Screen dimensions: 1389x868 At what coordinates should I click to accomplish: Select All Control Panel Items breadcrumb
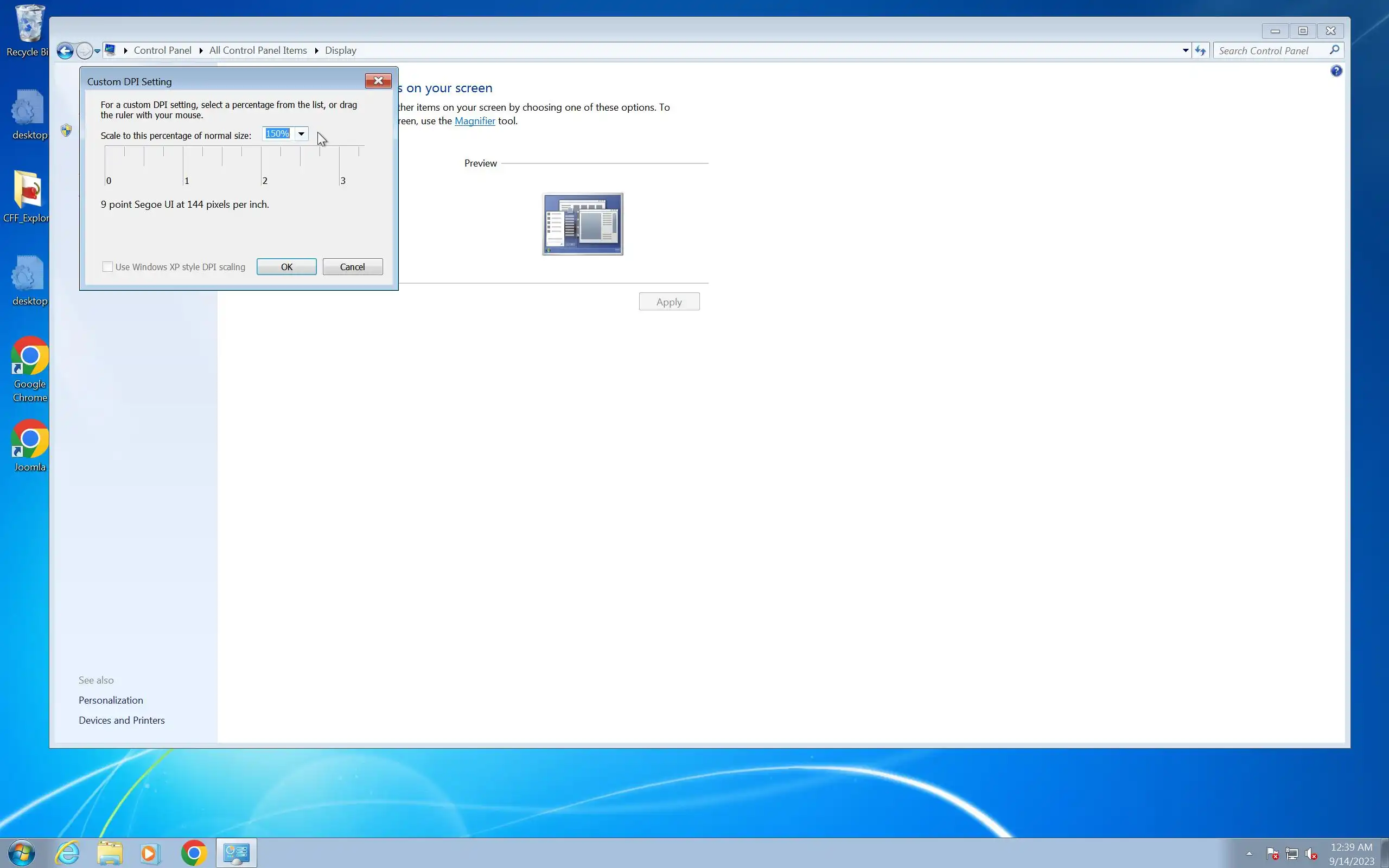258,50
